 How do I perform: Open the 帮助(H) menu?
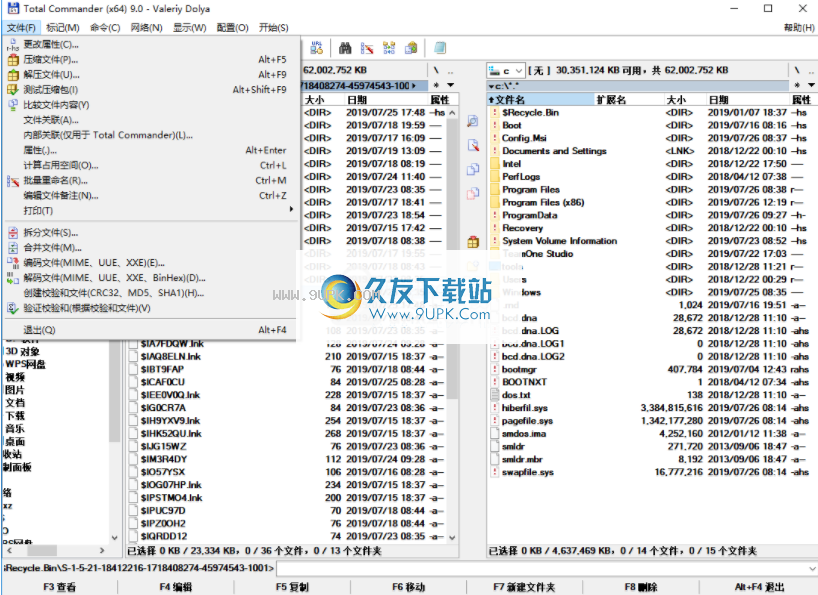[x=799, y=28]
